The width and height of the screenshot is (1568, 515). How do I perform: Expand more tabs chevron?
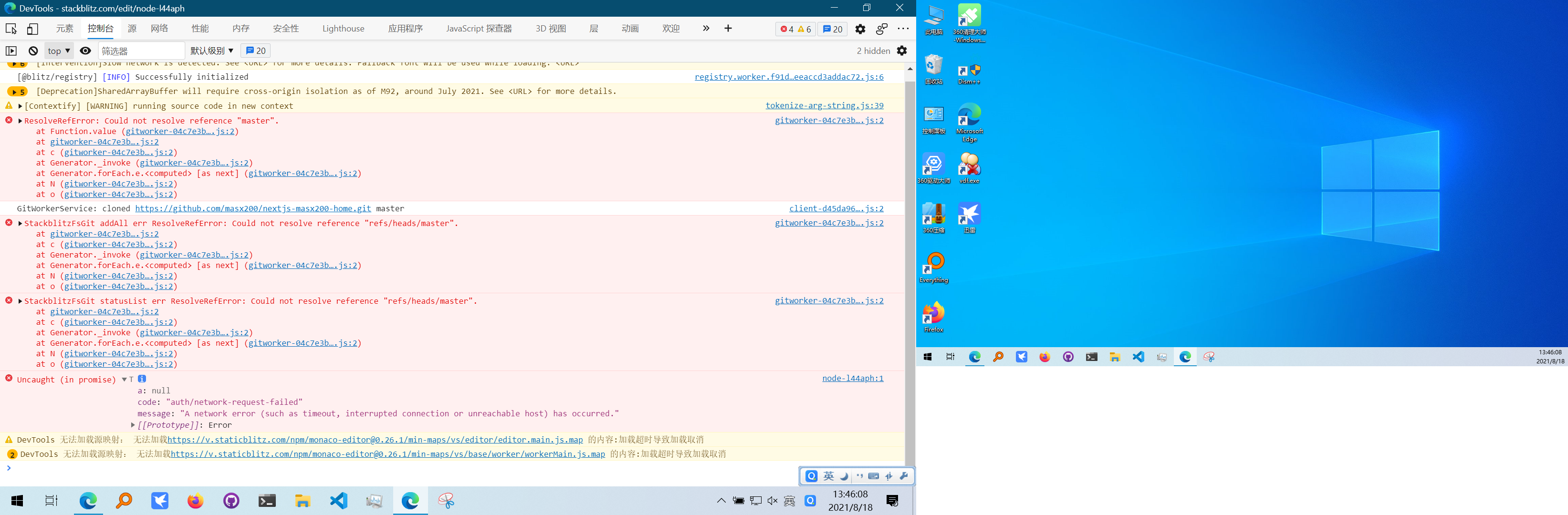coord(706,29)
